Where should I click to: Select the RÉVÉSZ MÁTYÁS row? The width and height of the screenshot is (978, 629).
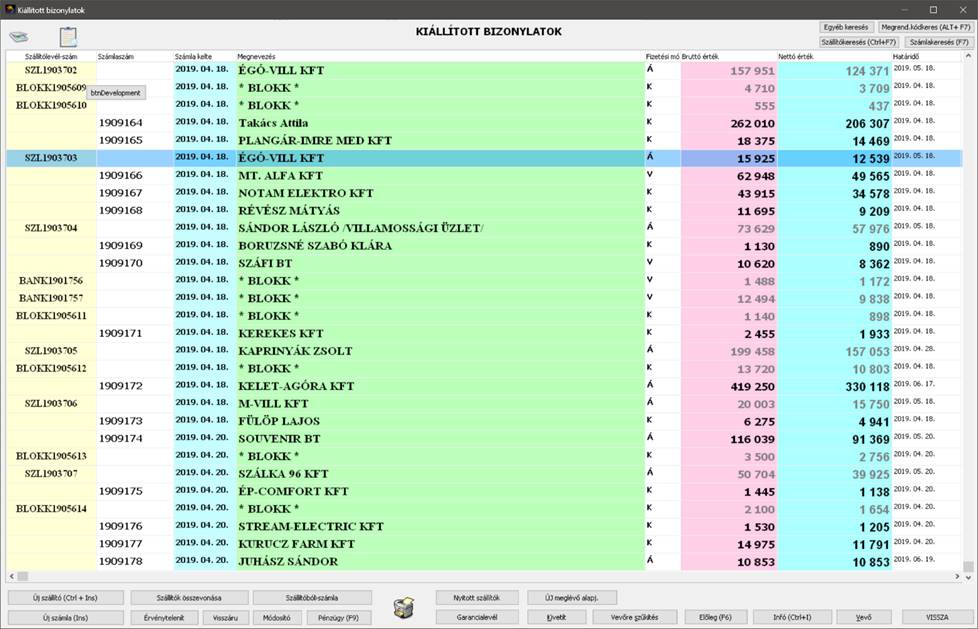[484, 210]
